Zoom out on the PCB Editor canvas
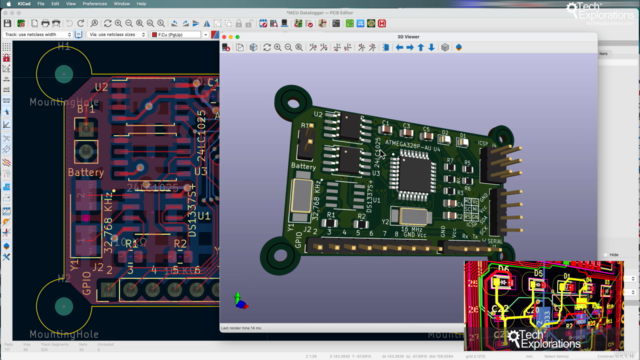 [x=129, y=24]
